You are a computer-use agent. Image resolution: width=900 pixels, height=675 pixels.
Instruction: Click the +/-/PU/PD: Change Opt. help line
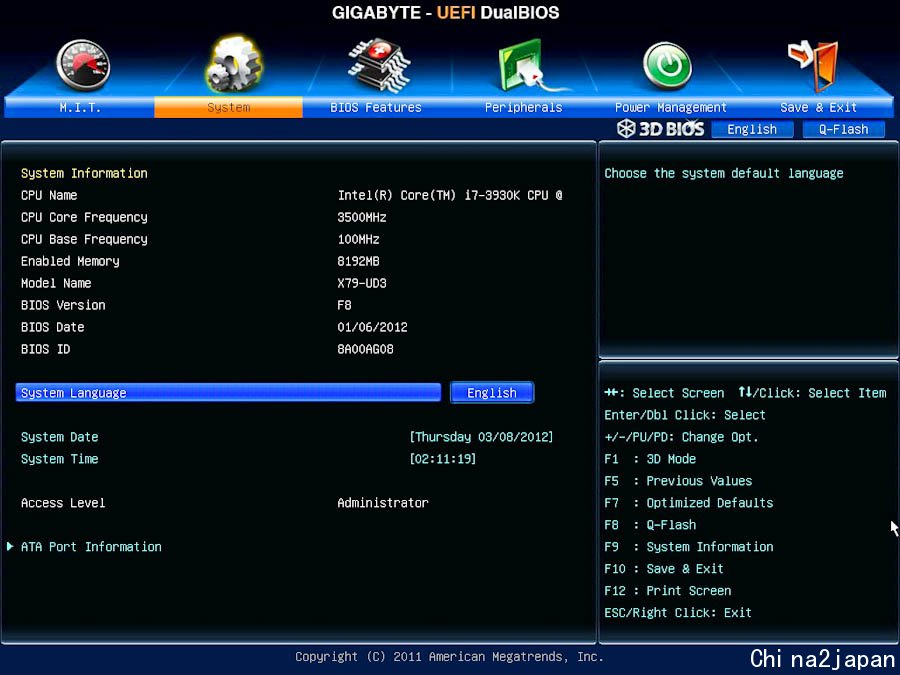(681, 437)
